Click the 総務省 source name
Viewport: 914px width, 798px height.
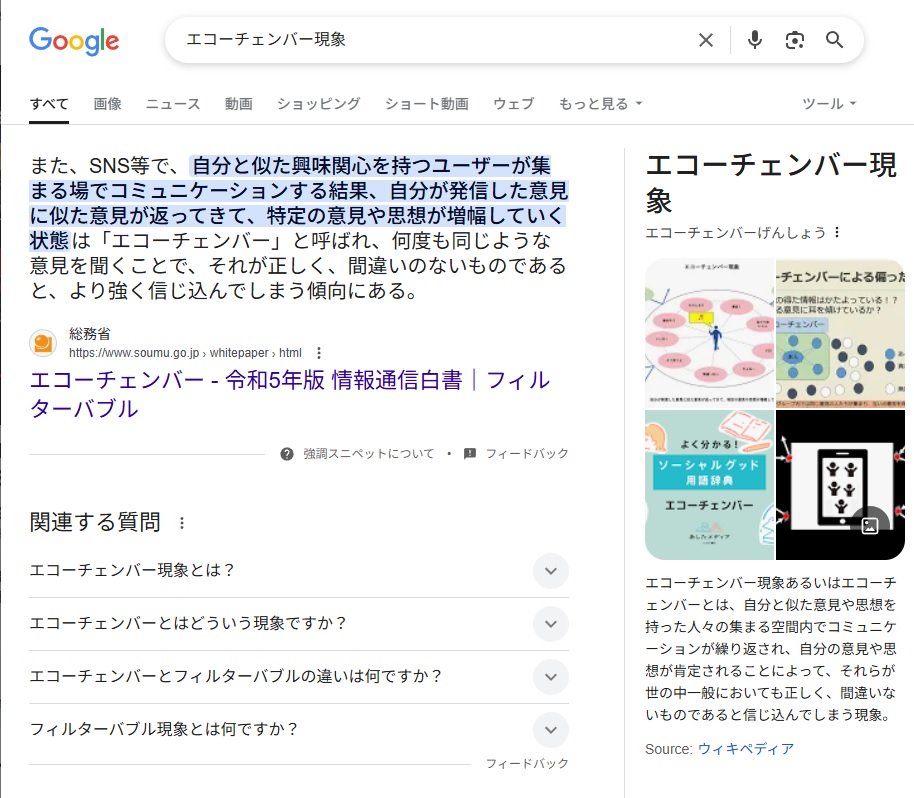click(89, 334)
